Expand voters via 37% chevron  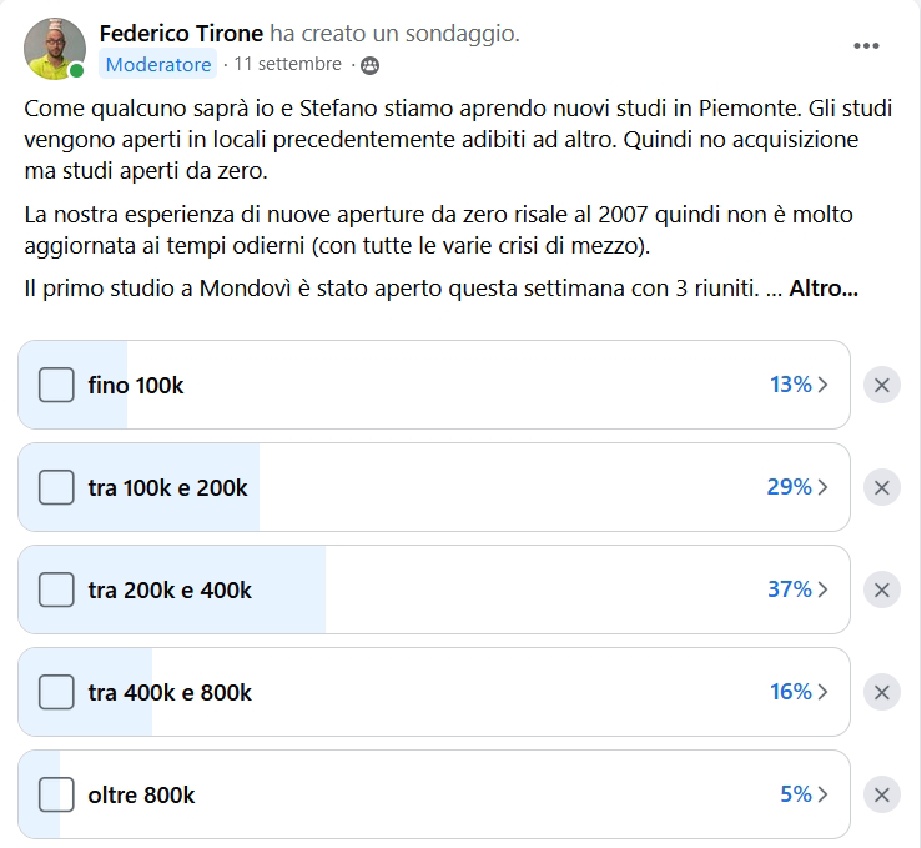(x=823, y=590)
